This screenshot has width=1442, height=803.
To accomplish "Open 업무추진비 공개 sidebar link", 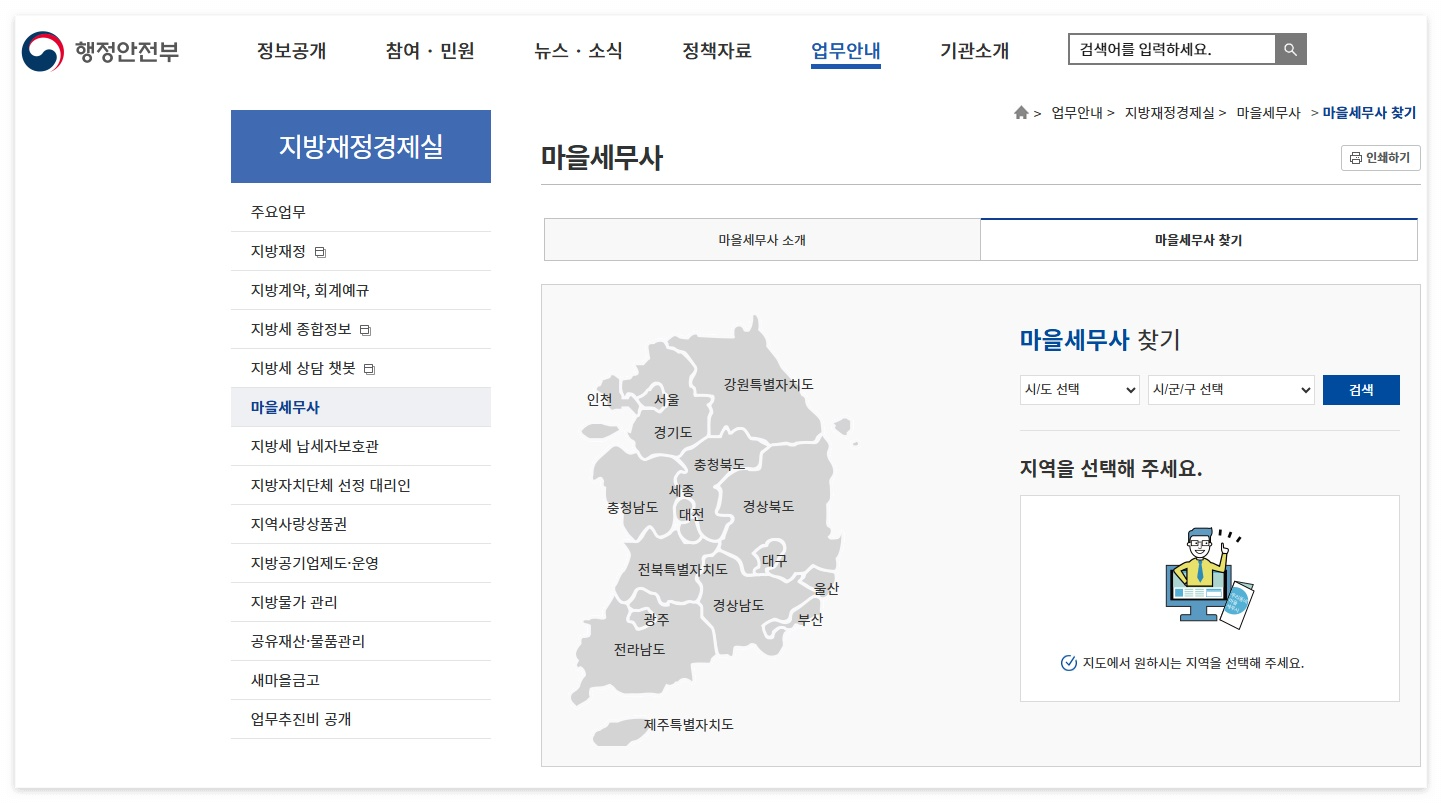I will [361, 719].
